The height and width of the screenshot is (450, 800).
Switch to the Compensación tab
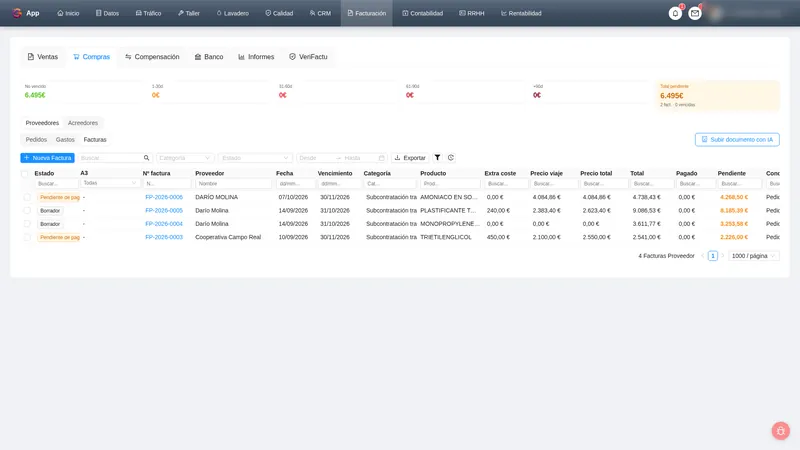152,57
